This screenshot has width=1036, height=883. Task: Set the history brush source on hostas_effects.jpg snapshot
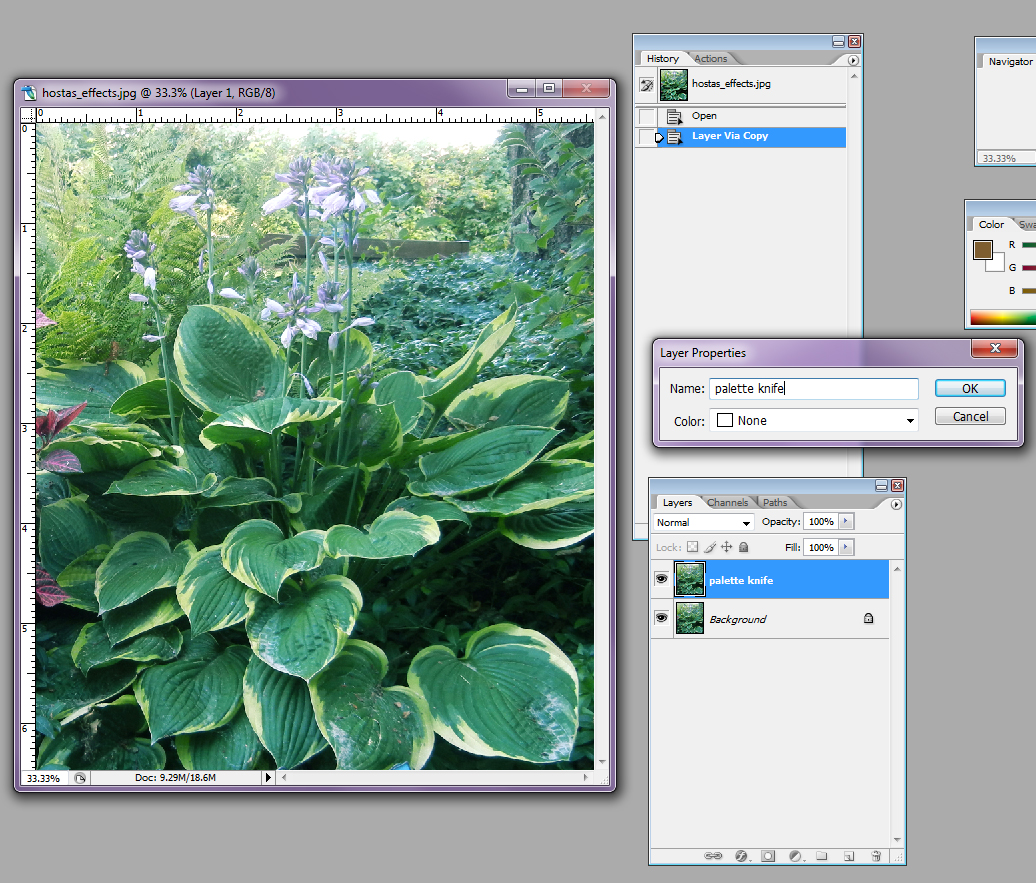[646, 85]
